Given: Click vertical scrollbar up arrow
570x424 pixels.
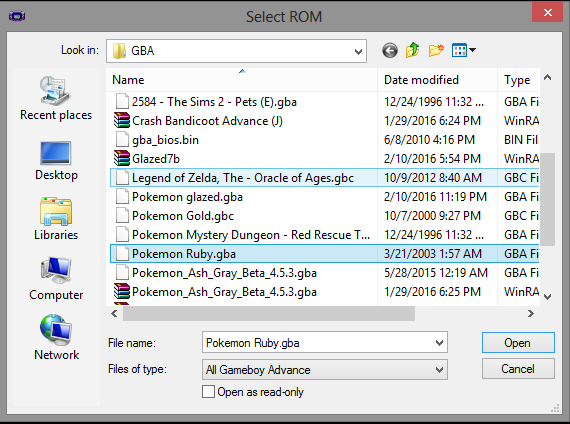Looking at the screenshot, I should click(x=547, y=77).
